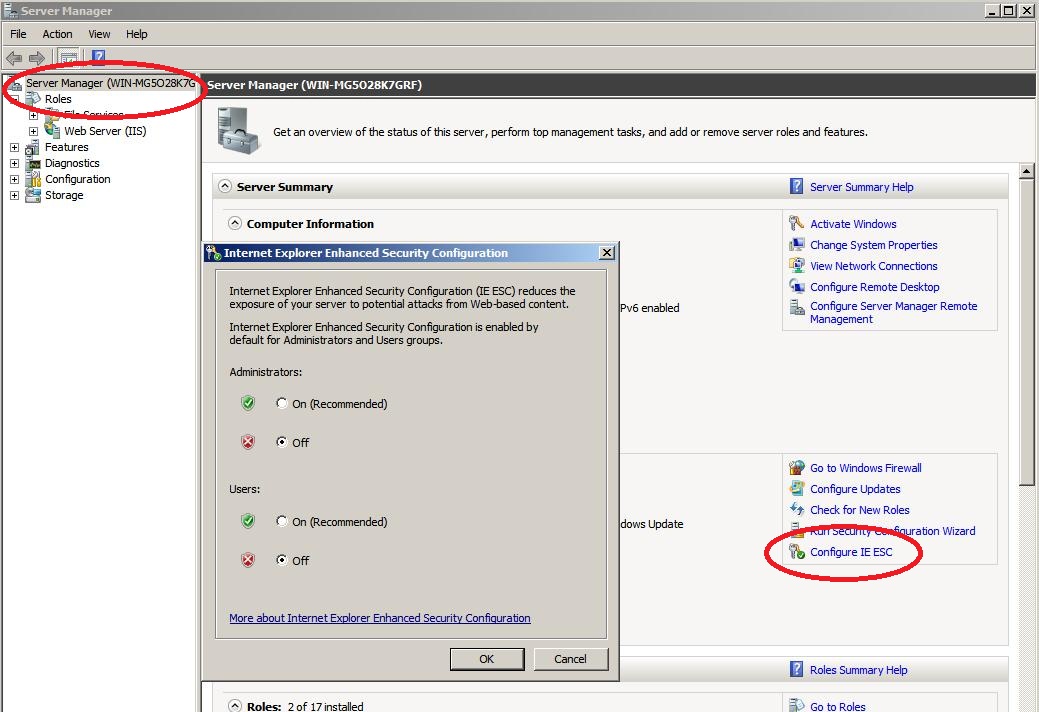Click the Features node icon
The image size is (1039, 712).
32,147
